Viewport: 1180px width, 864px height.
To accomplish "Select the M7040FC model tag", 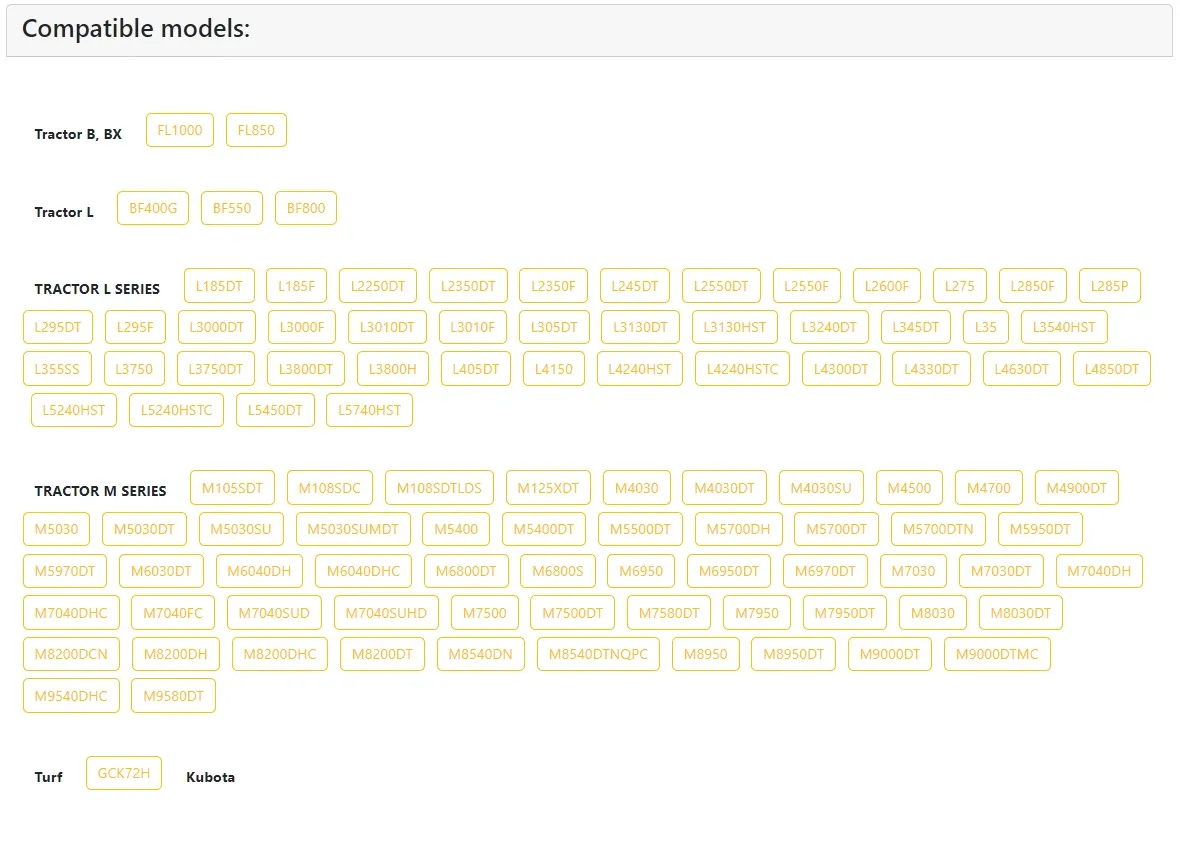I will 173,613.
